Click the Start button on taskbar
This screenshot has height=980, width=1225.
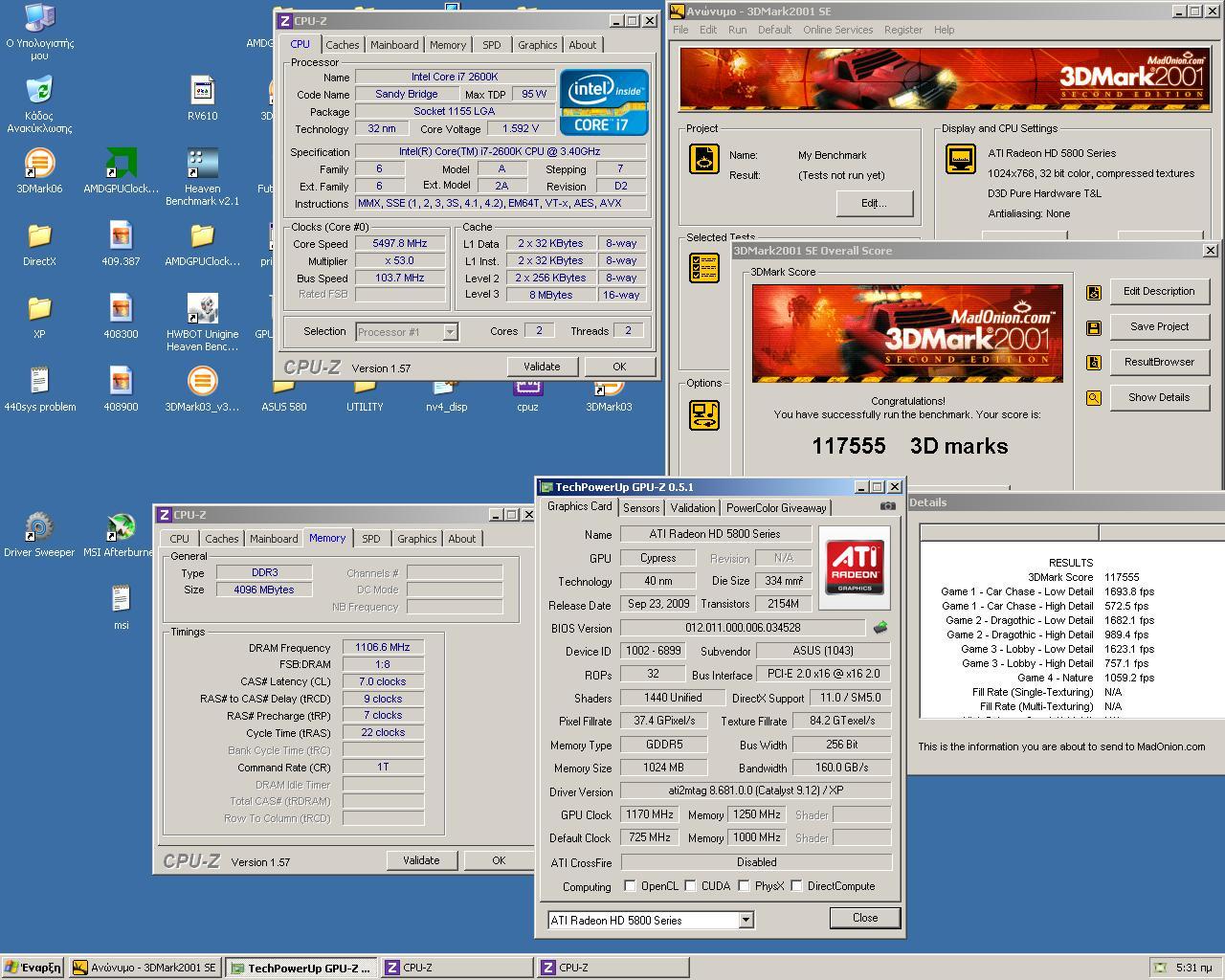[33, 968]
